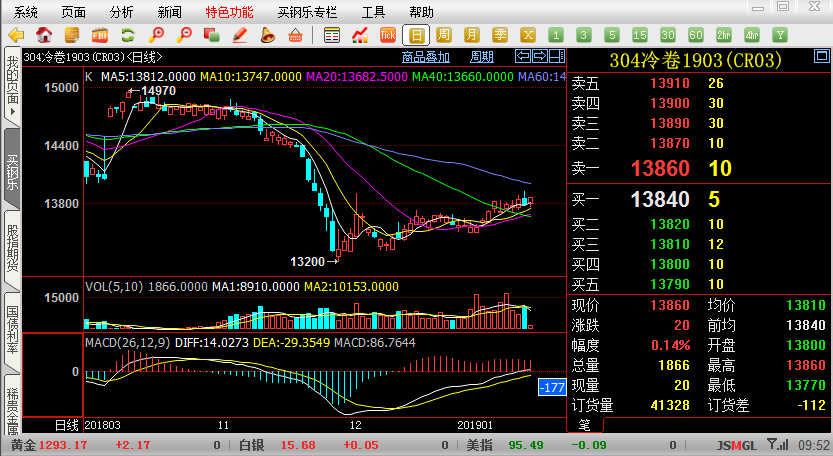Image resolution: width=833 pixels, height=456 pixels.
Task: Click the home icon in the toolbar
Action: (44, 35)
